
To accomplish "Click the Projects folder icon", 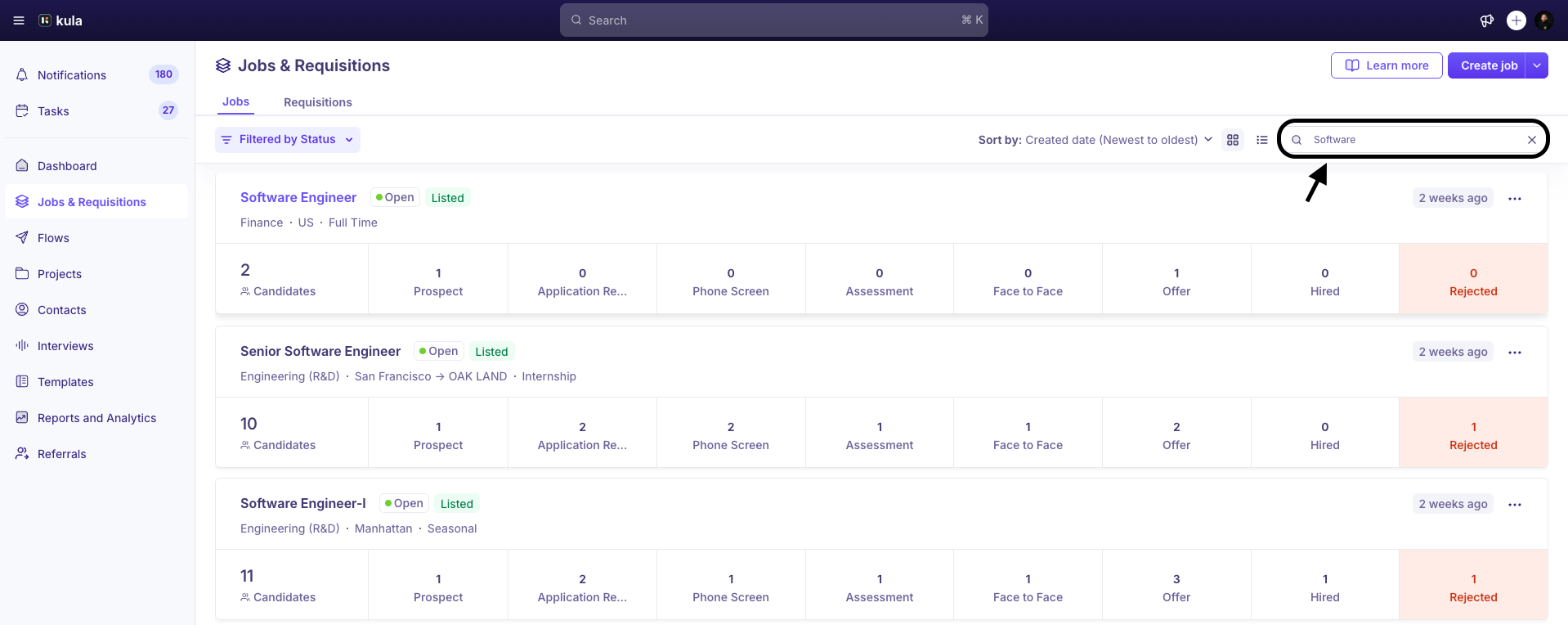I will pyautogui.click(x=22, y=273).
